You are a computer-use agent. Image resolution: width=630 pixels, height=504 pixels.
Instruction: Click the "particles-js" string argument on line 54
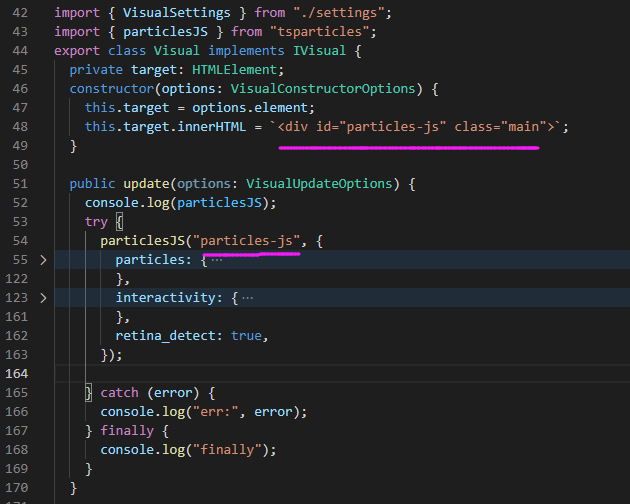click(x=246, y=241)
